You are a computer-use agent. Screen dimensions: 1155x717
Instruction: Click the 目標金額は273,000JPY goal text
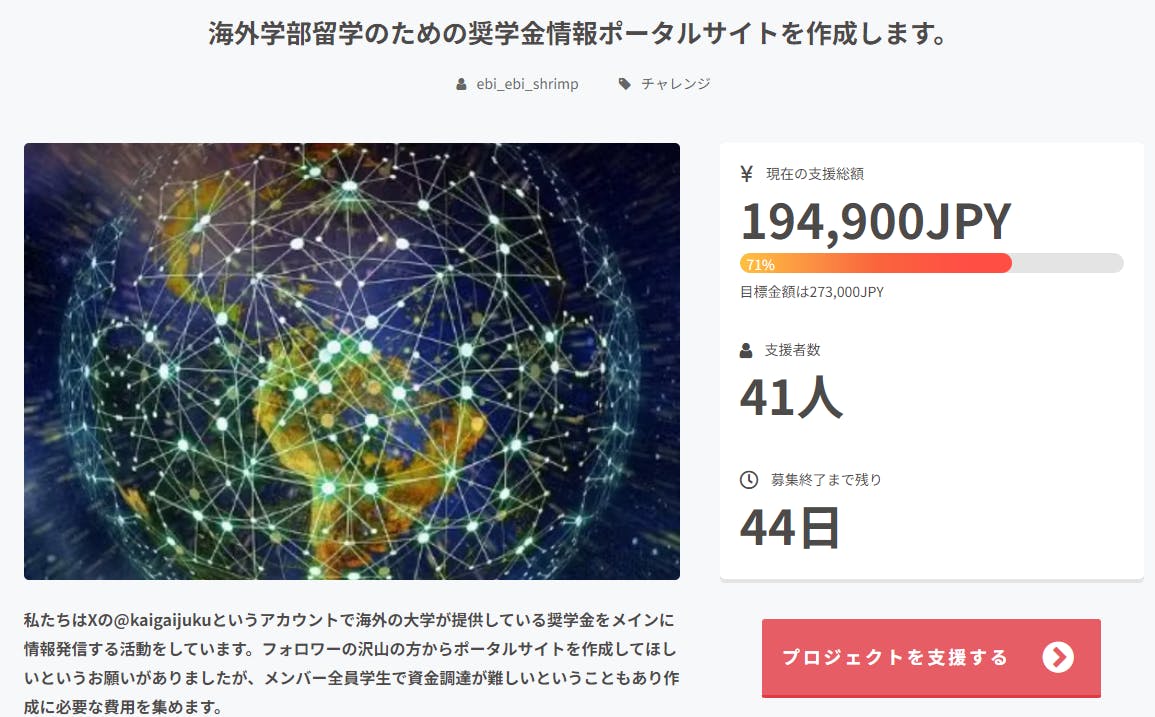[811, 292]
